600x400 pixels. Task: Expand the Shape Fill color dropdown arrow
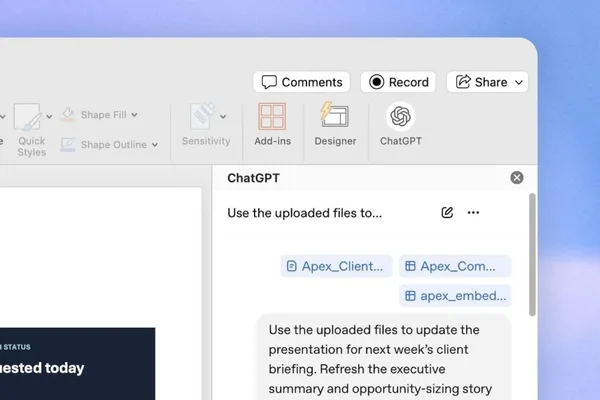click(x=134, y=115)
